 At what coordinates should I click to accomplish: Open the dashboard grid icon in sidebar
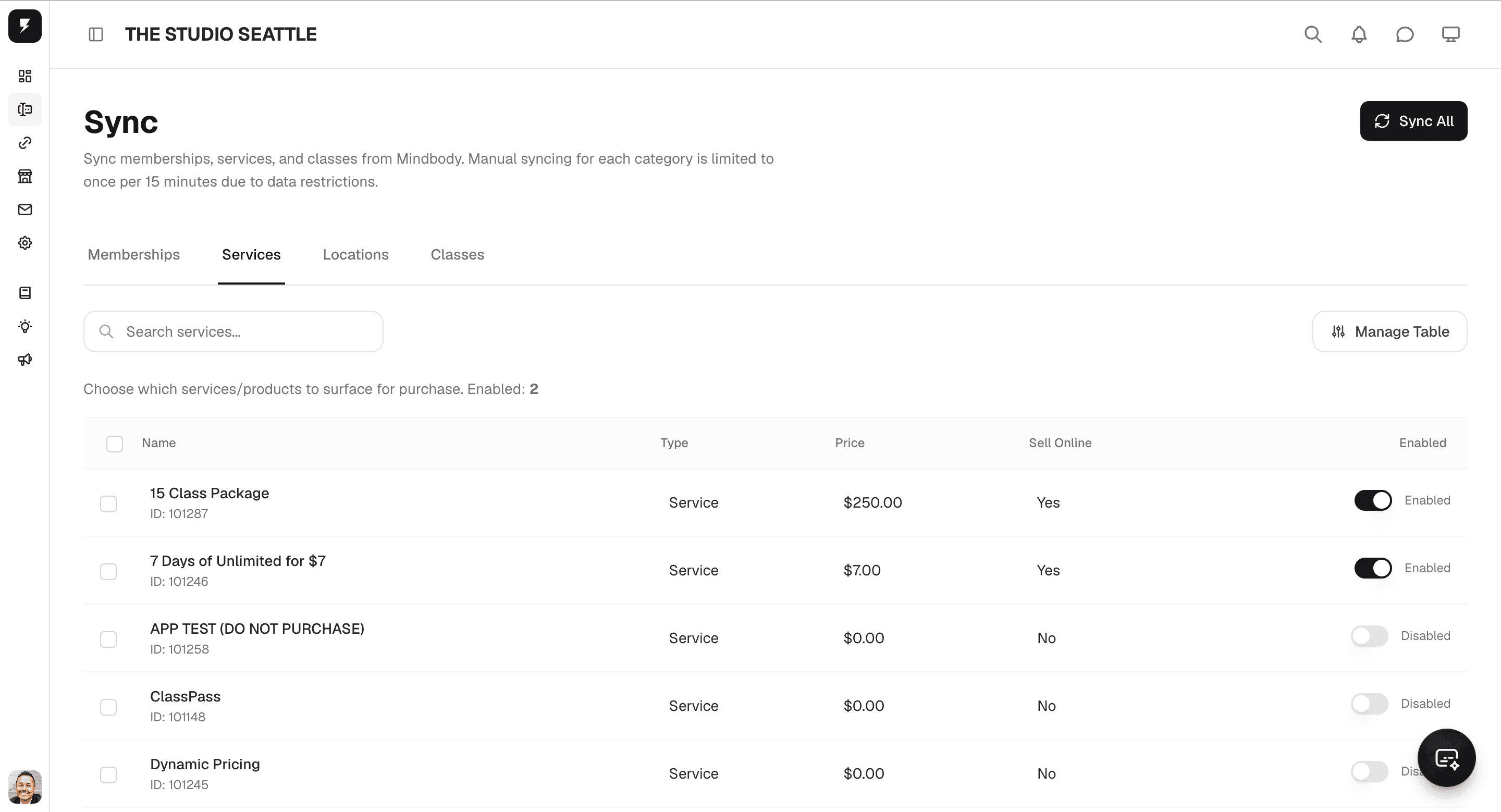point(25,76)
